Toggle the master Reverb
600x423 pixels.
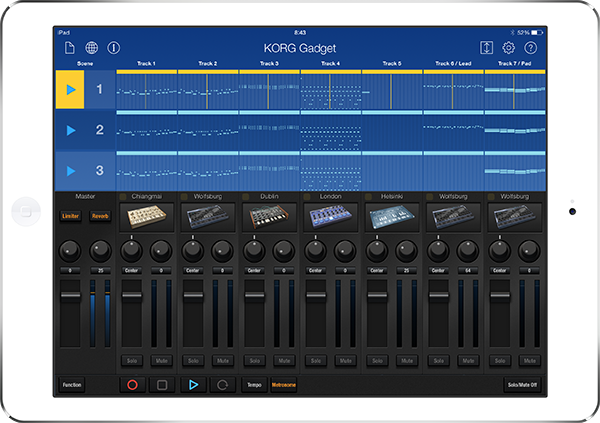pyautogui.click(x=100, y=216)
